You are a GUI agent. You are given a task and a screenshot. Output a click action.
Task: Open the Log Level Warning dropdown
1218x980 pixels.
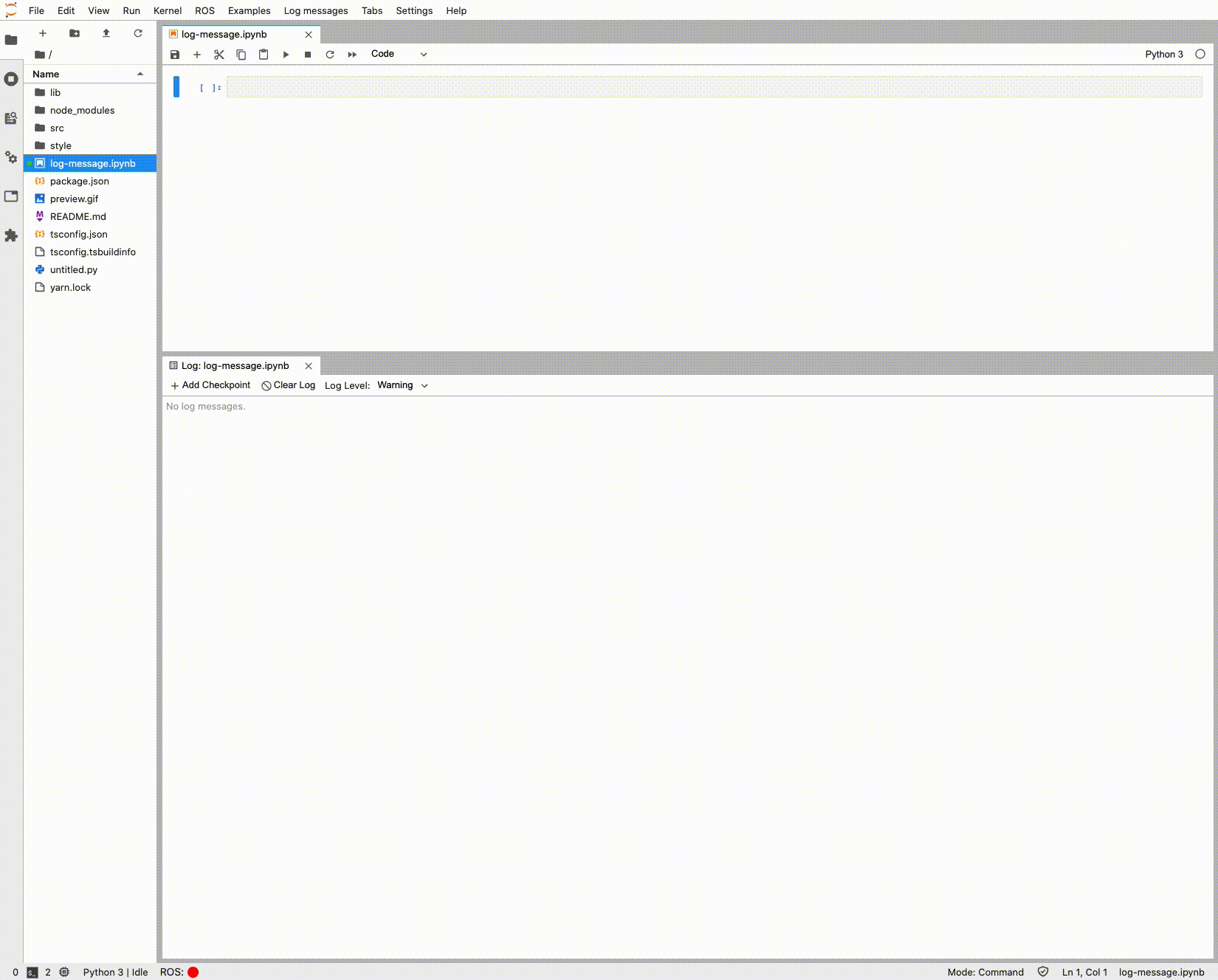pyautogui.click(x=402, y=385)
